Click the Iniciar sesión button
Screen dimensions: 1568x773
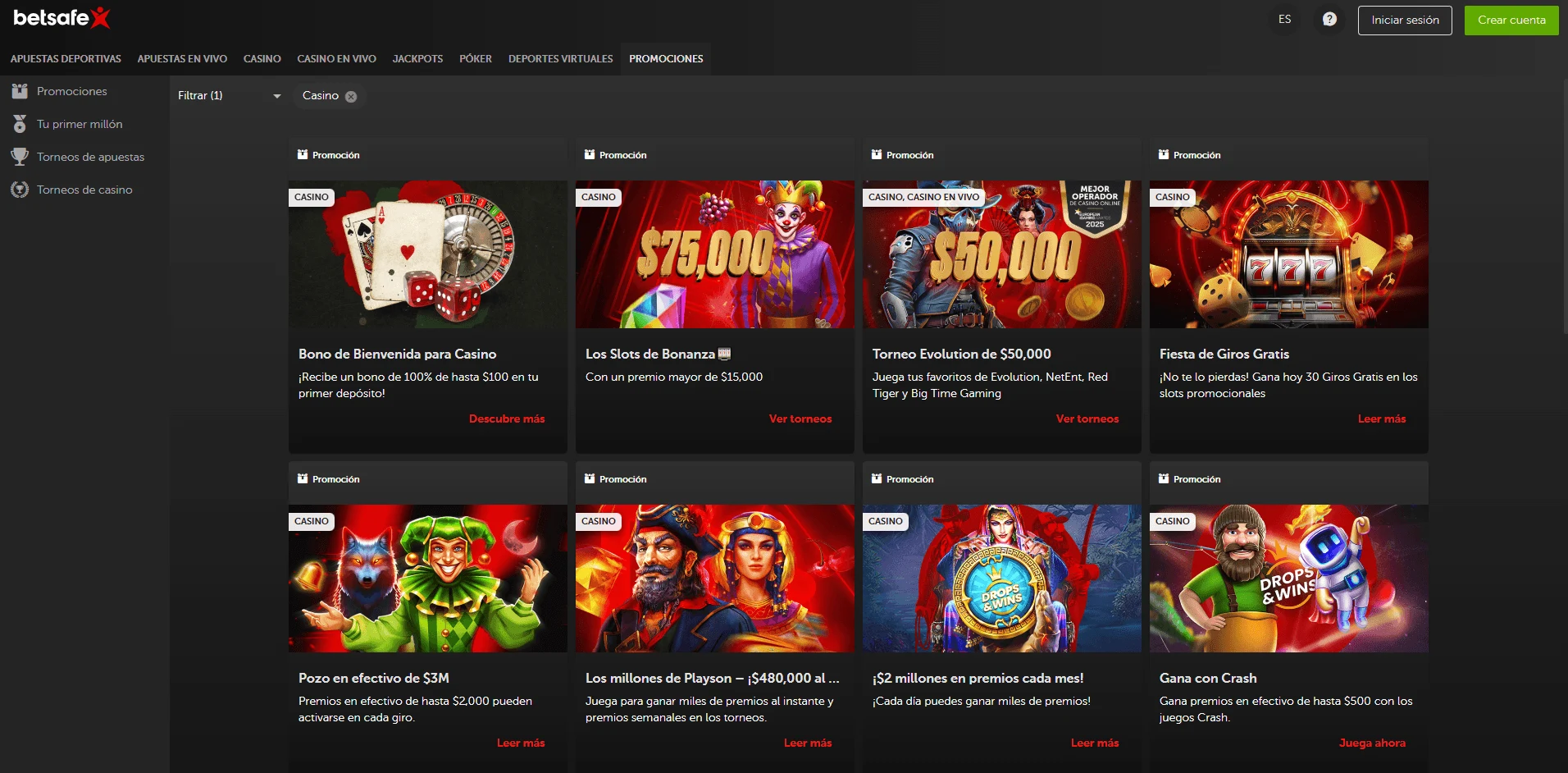pyautogui.click(x=1405, y=20)
